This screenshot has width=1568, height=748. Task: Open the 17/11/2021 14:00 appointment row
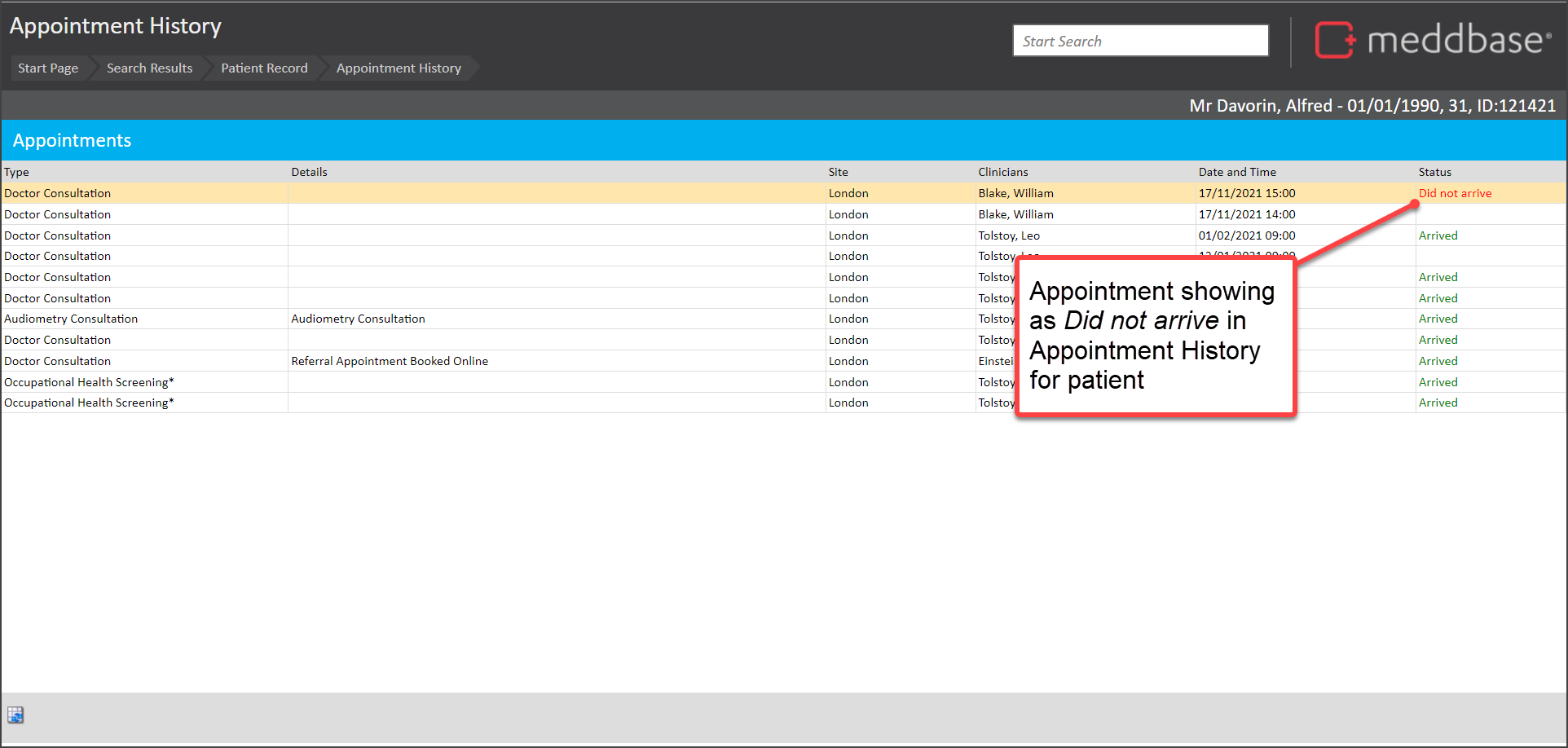[1246, 214]
